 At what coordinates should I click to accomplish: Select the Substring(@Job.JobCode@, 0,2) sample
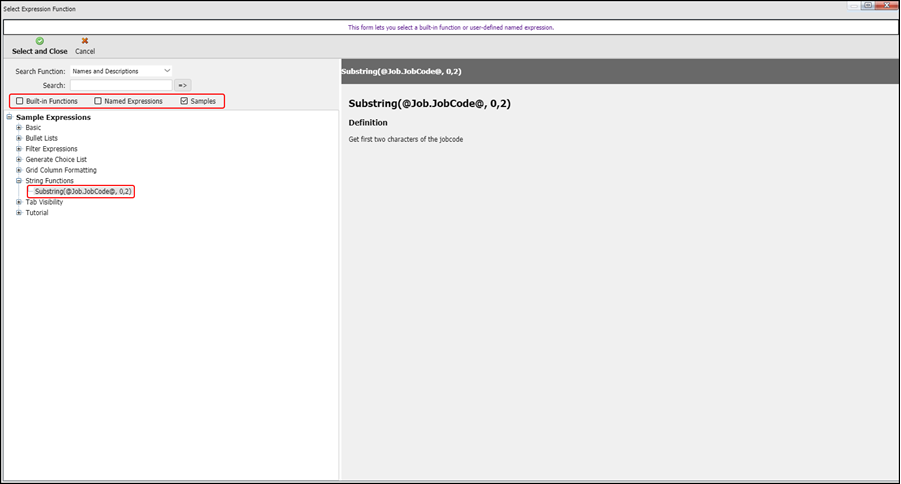pos(83,191)
